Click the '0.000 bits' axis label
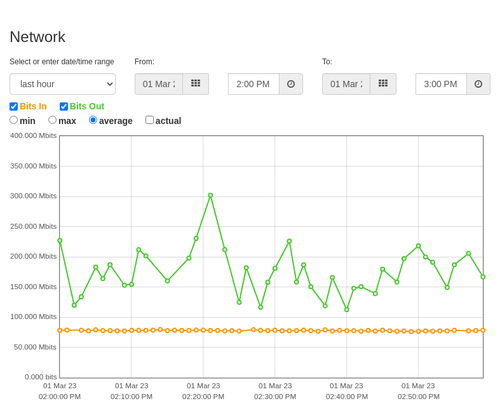 click(41, 377)
